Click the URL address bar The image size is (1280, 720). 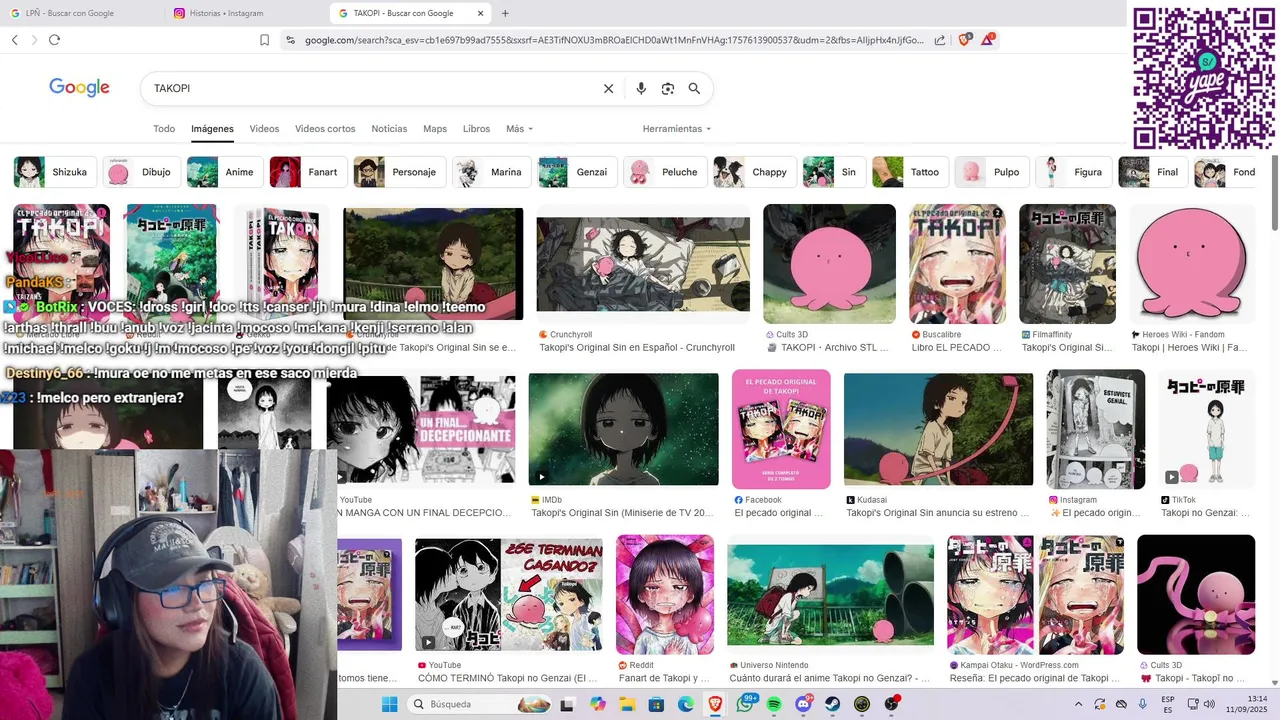point(612,40)
